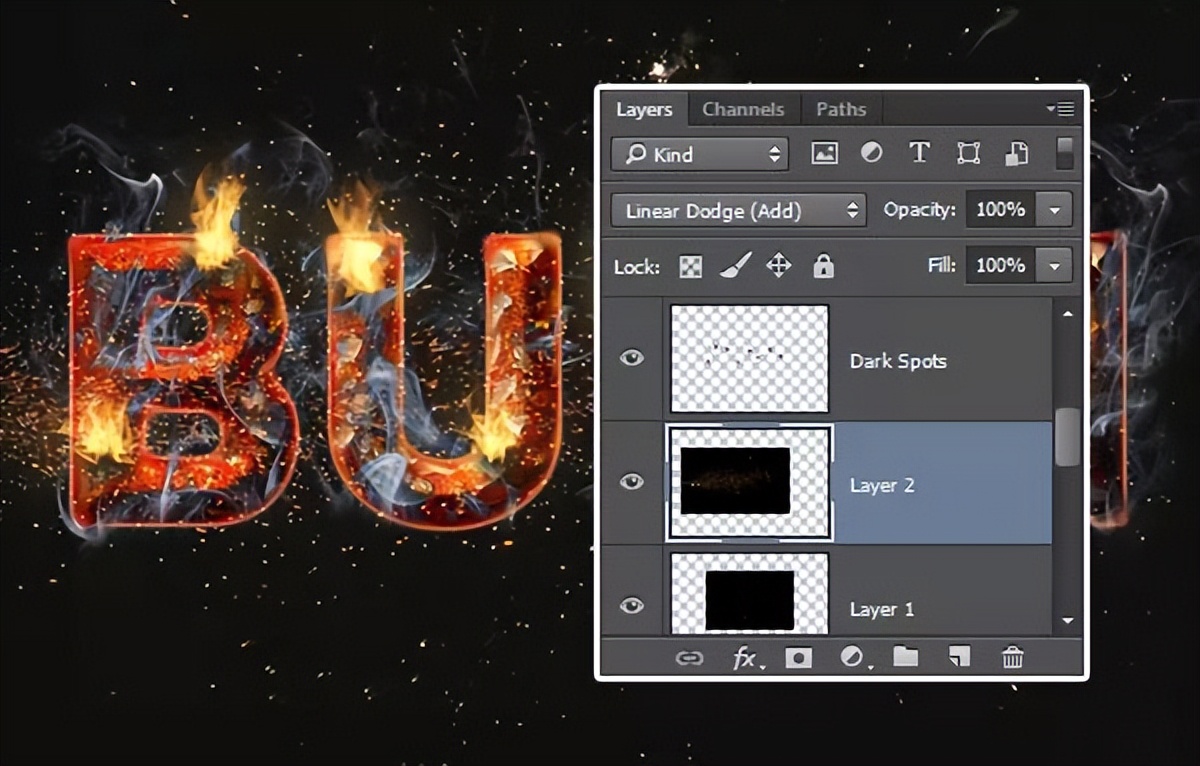This screenshot has height=766, width=1200.
Task: Filter layers by pixel layer icon
Action: 824,154
